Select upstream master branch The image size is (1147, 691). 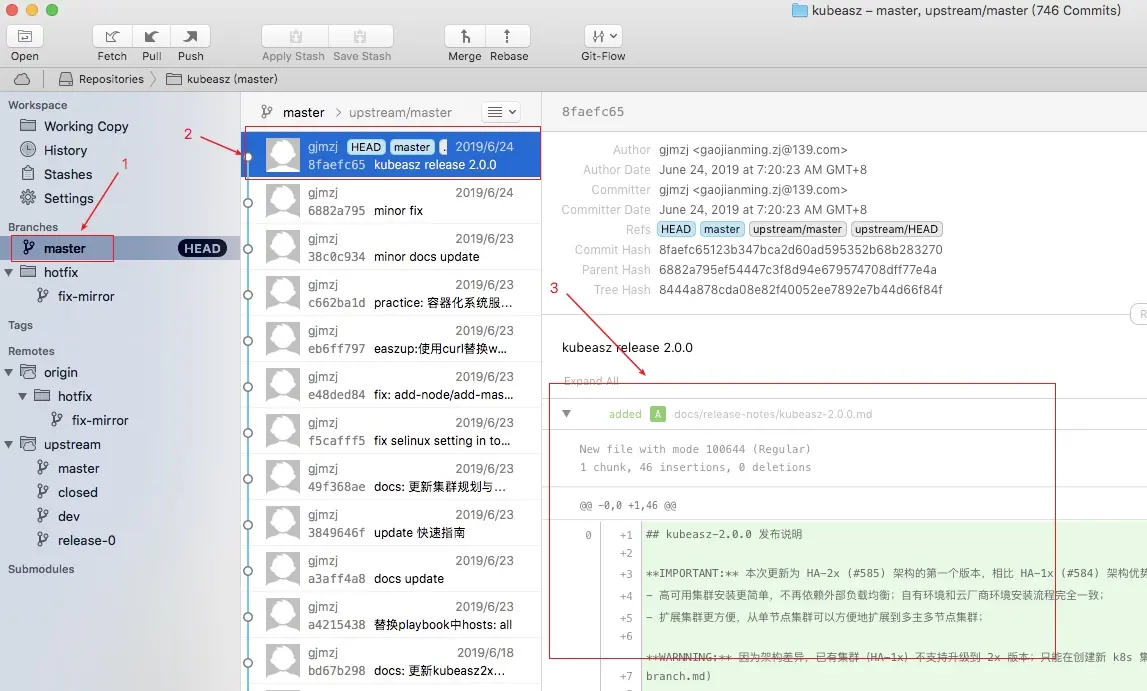coord(78,469)
